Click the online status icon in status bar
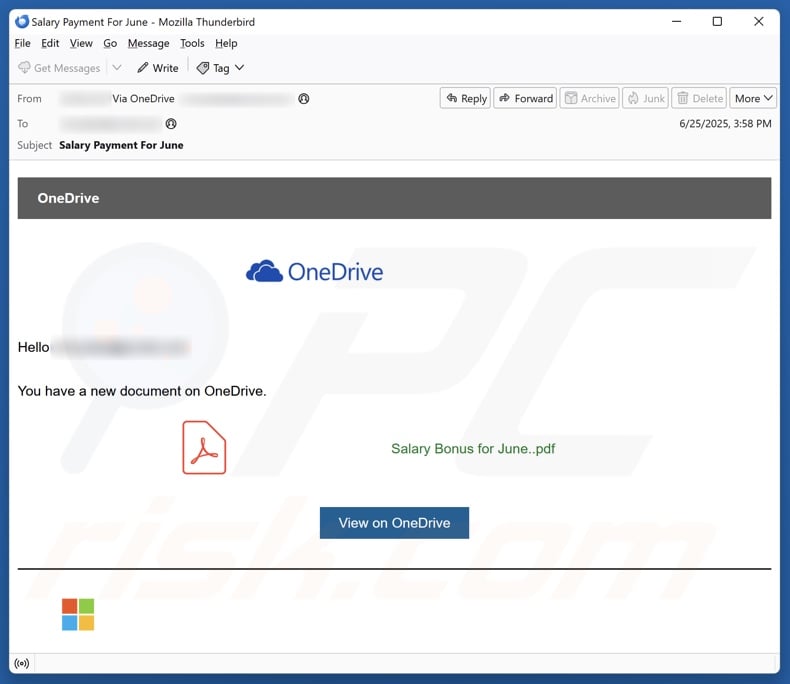This screenshot has width=790, height=684. (22, 663)
